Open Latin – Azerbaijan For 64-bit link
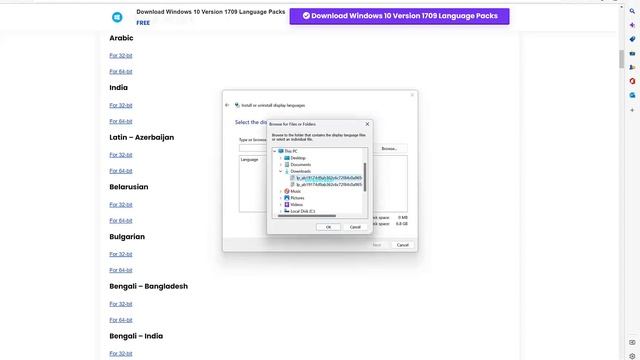This screenshot has height=360, width=640. tap(121, 171)
